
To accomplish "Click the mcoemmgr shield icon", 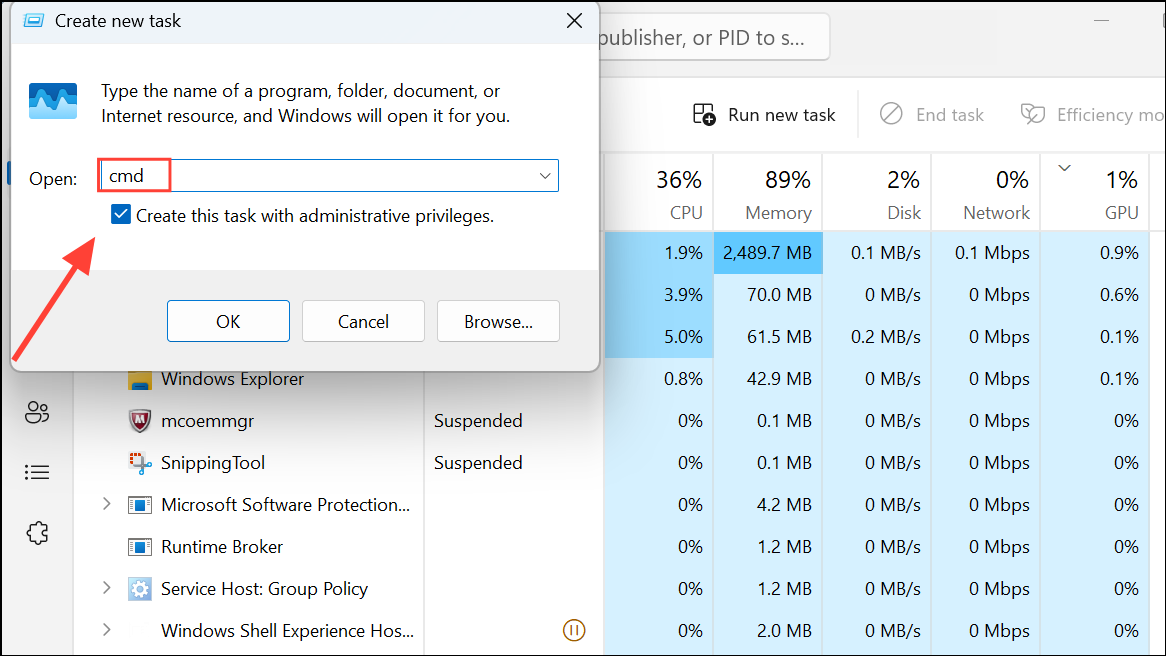I will pyautogui.click(x=139, y=421).
